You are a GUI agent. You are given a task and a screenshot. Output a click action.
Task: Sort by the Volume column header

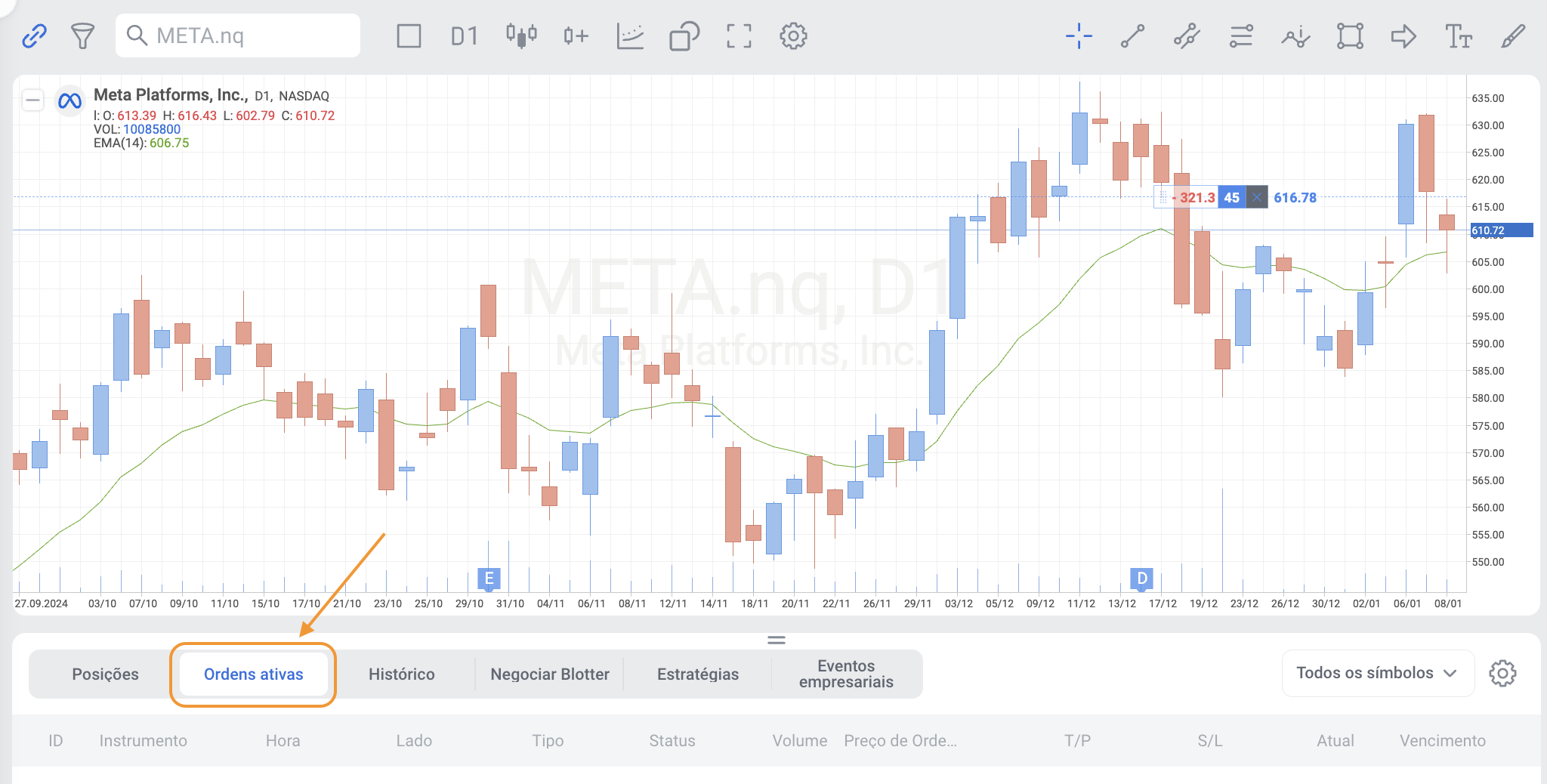tap(799, 741)
